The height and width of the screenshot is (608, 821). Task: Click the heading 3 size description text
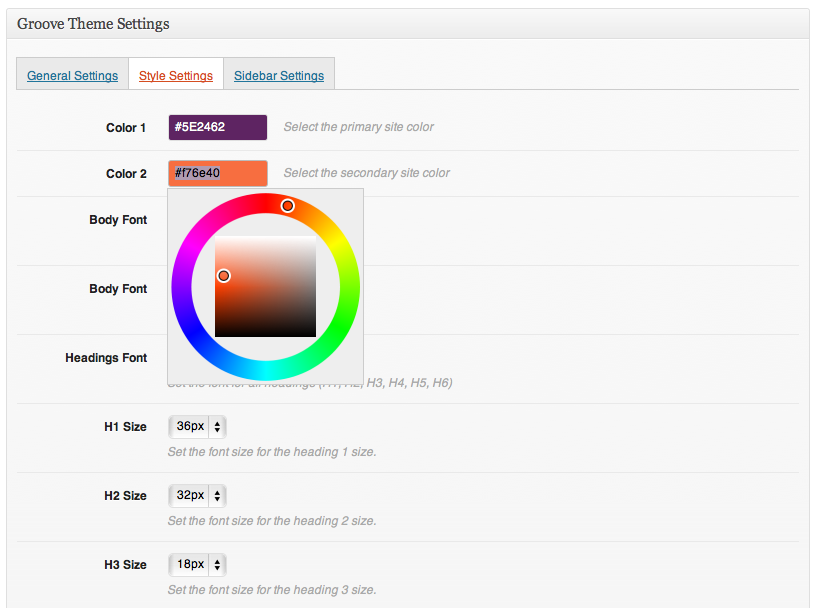coord(272,590)
